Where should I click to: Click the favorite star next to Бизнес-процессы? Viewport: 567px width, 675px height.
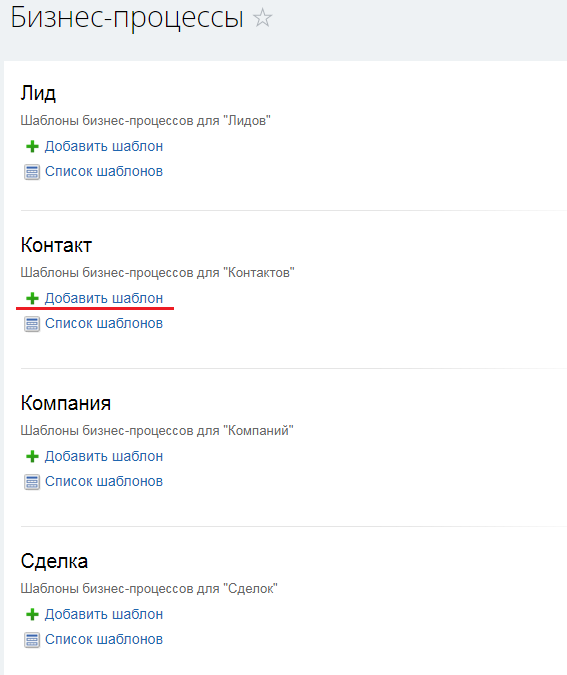pos(262,19)
